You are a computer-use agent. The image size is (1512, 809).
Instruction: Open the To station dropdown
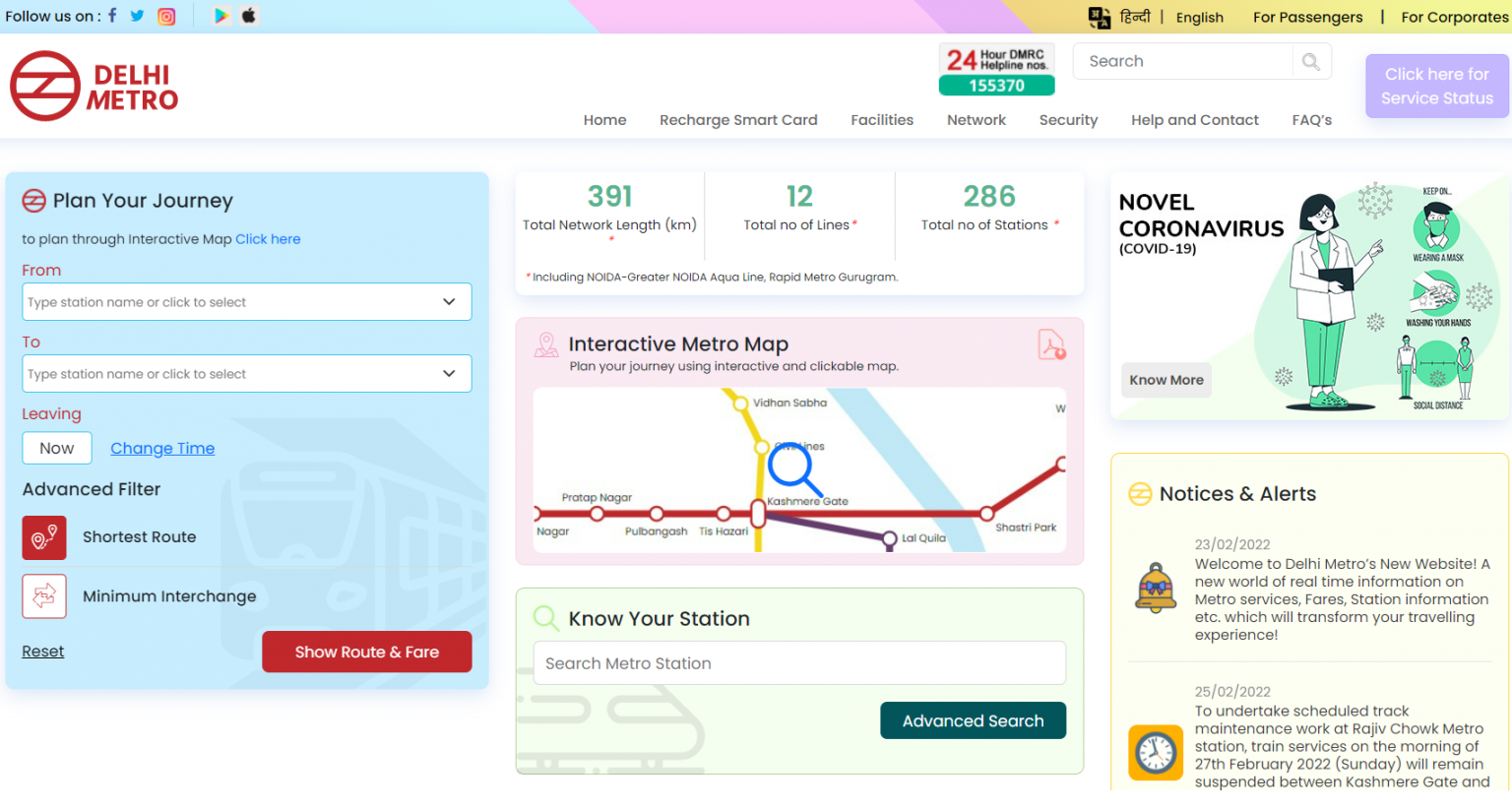coord(449,374)
